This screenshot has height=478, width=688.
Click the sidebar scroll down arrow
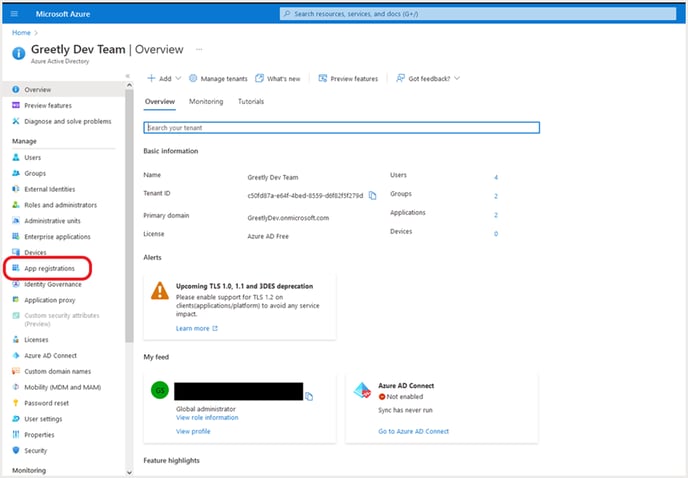click(x=129, y=472)
